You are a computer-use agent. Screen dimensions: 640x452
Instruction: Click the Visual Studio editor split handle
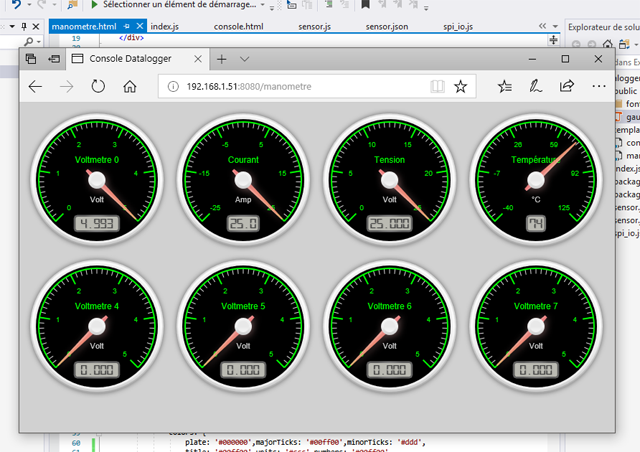[x=553, y=40]
